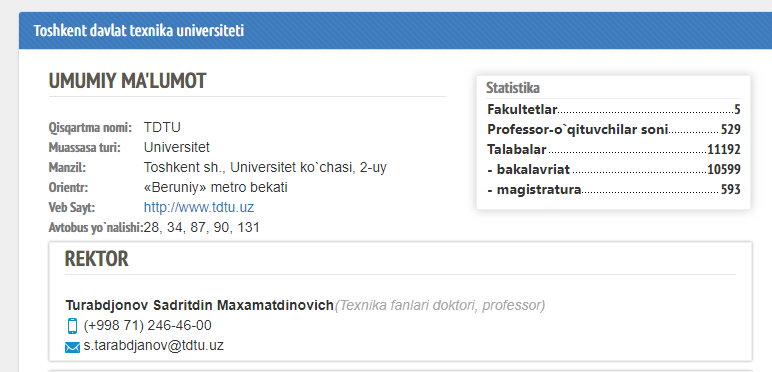Viewport: 772px width, 372px height.
Task: Click the Texnika fanlari doktori, professor title
Action: [440, 306]
